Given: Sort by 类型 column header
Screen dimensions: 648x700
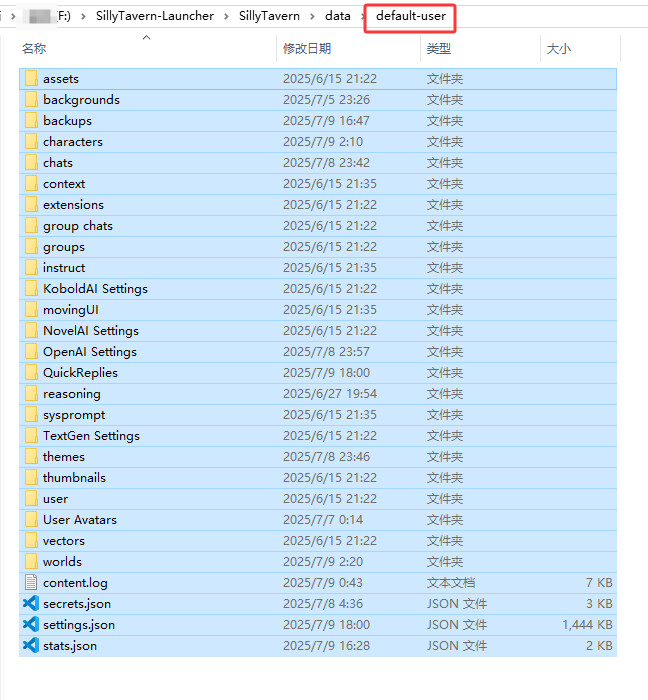Looking at the screenshot, I should point(438,48).
